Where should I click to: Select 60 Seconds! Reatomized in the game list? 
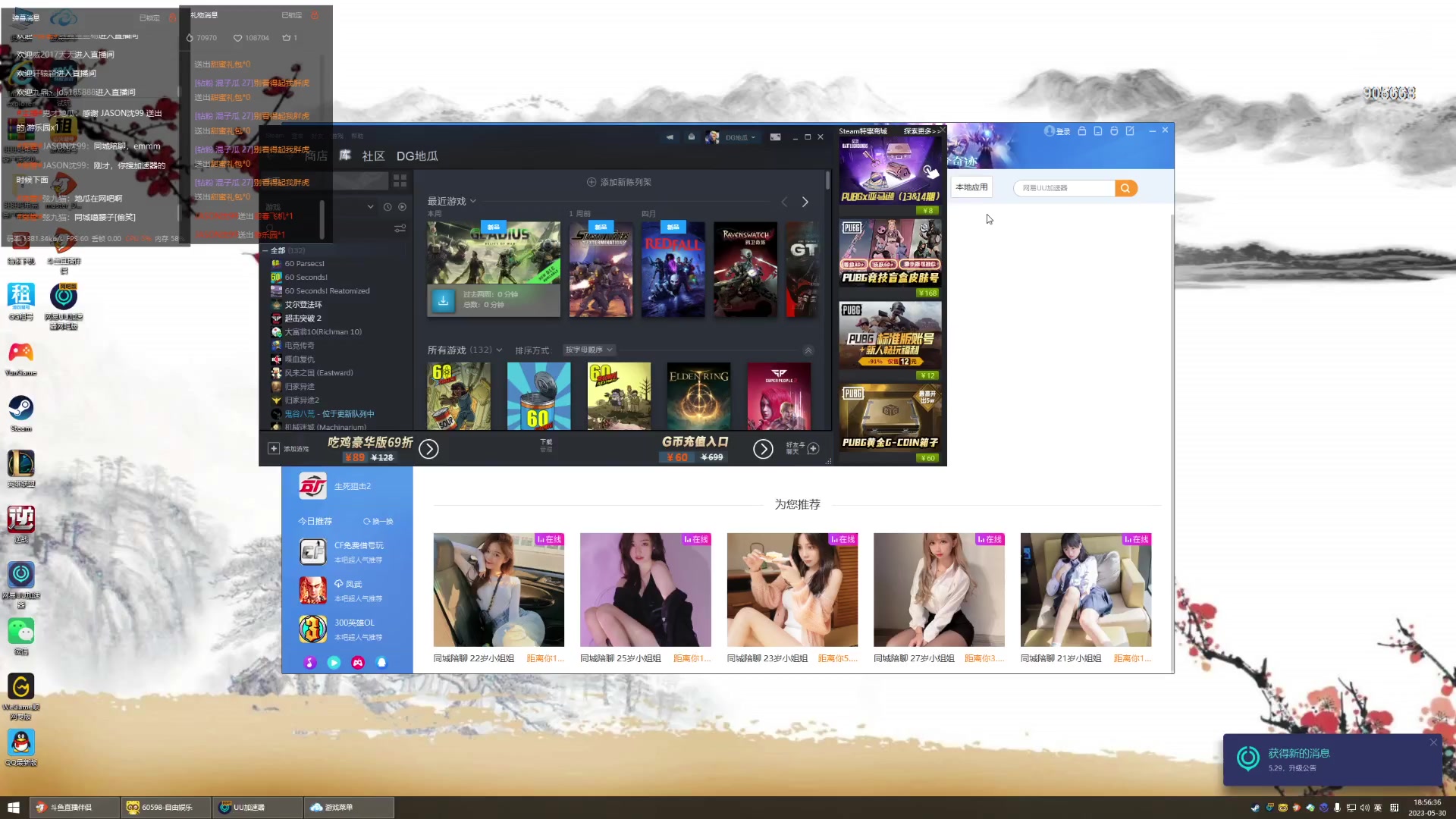click(x=328, y=291)
